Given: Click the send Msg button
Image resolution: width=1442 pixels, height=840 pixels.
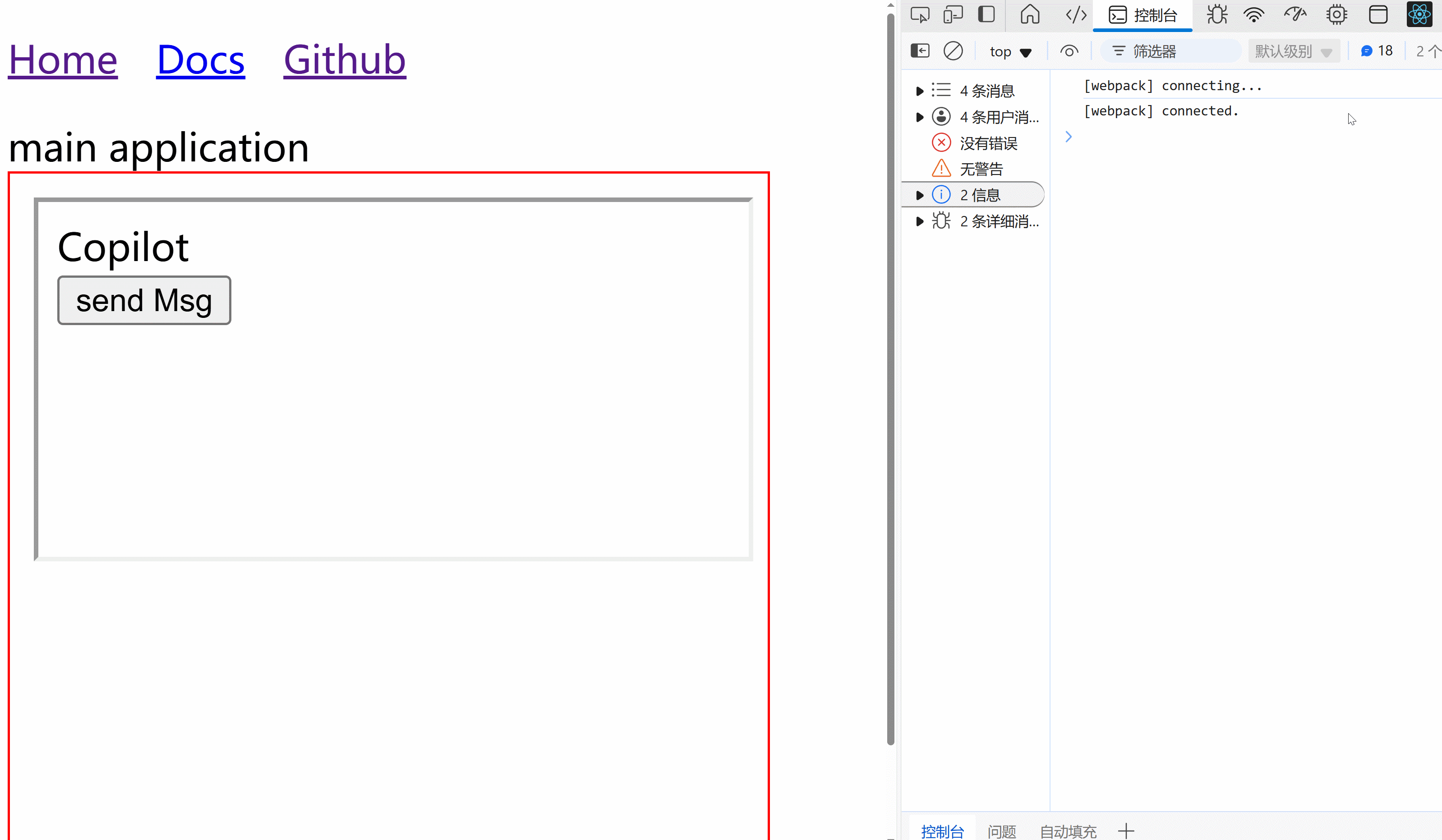Looking at the screenshot, I should click(144, 300).
